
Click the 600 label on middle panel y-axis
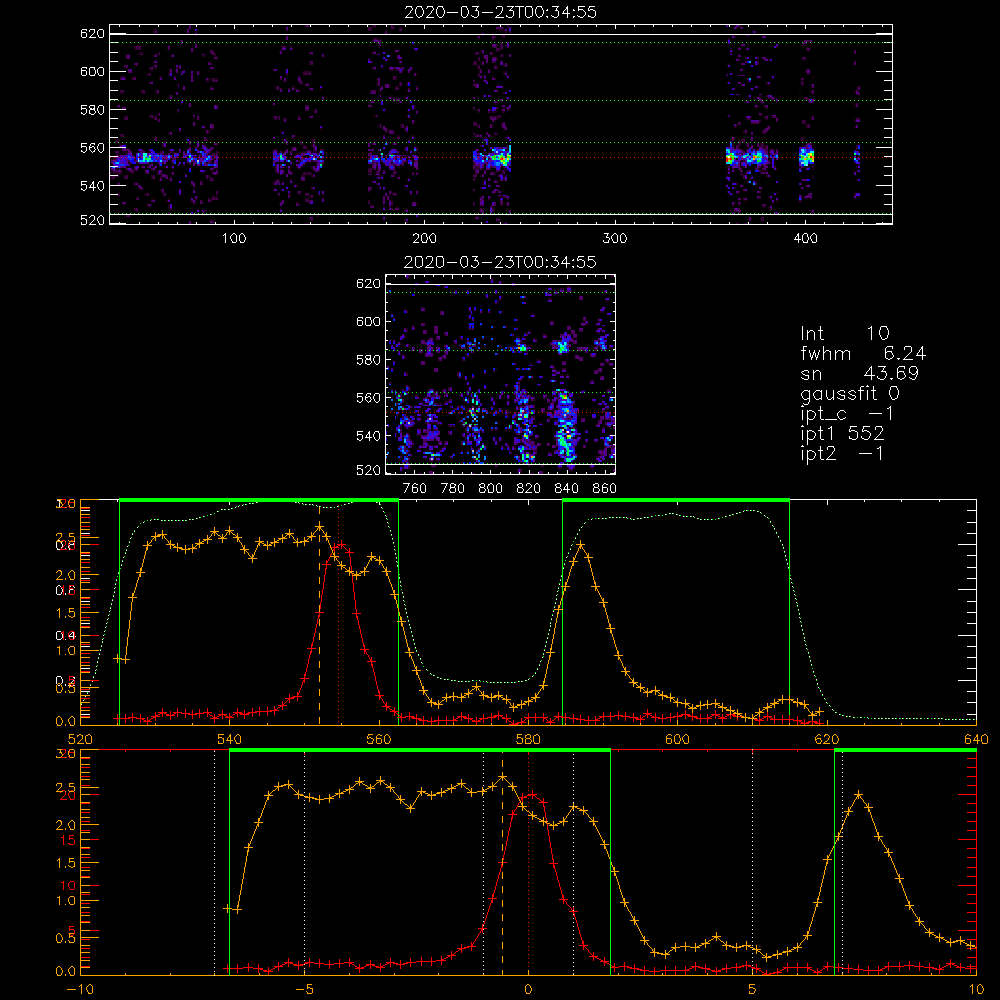[x=368, y=321]
